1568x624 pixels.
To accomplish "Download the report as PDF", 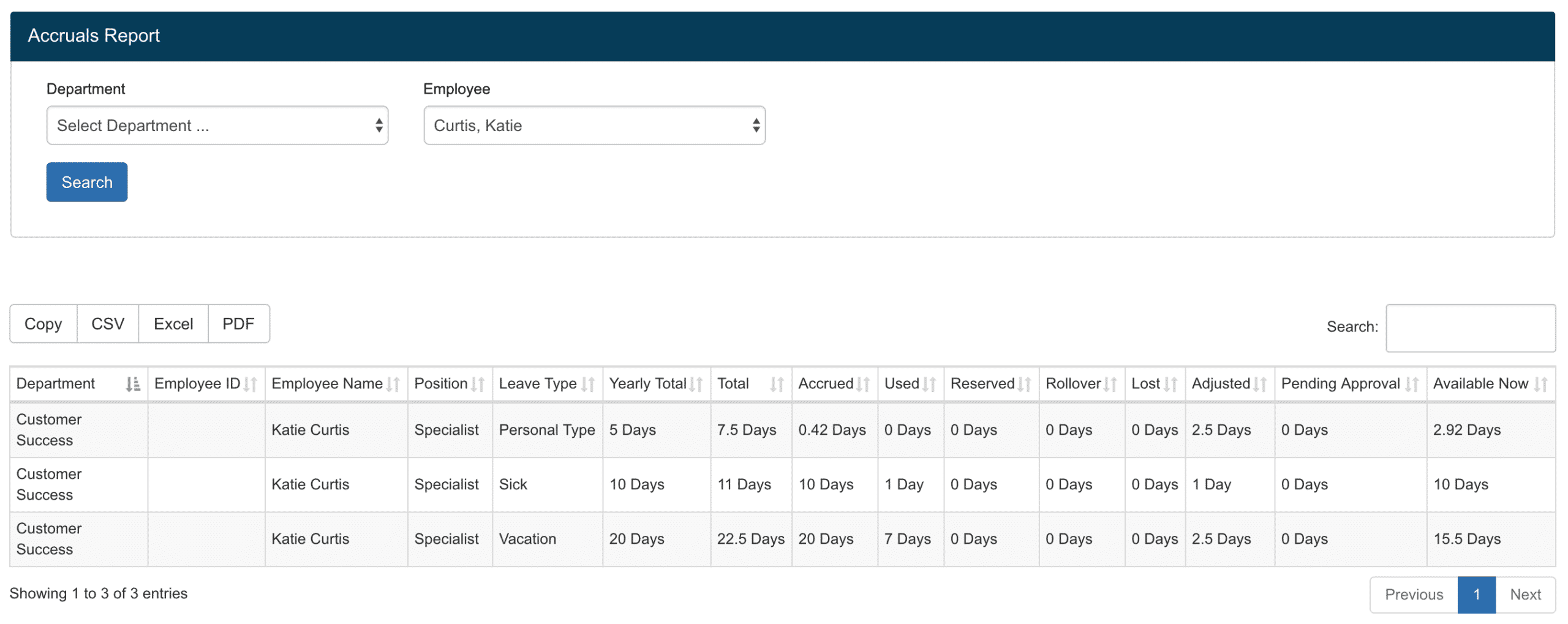I will (238, 323).
